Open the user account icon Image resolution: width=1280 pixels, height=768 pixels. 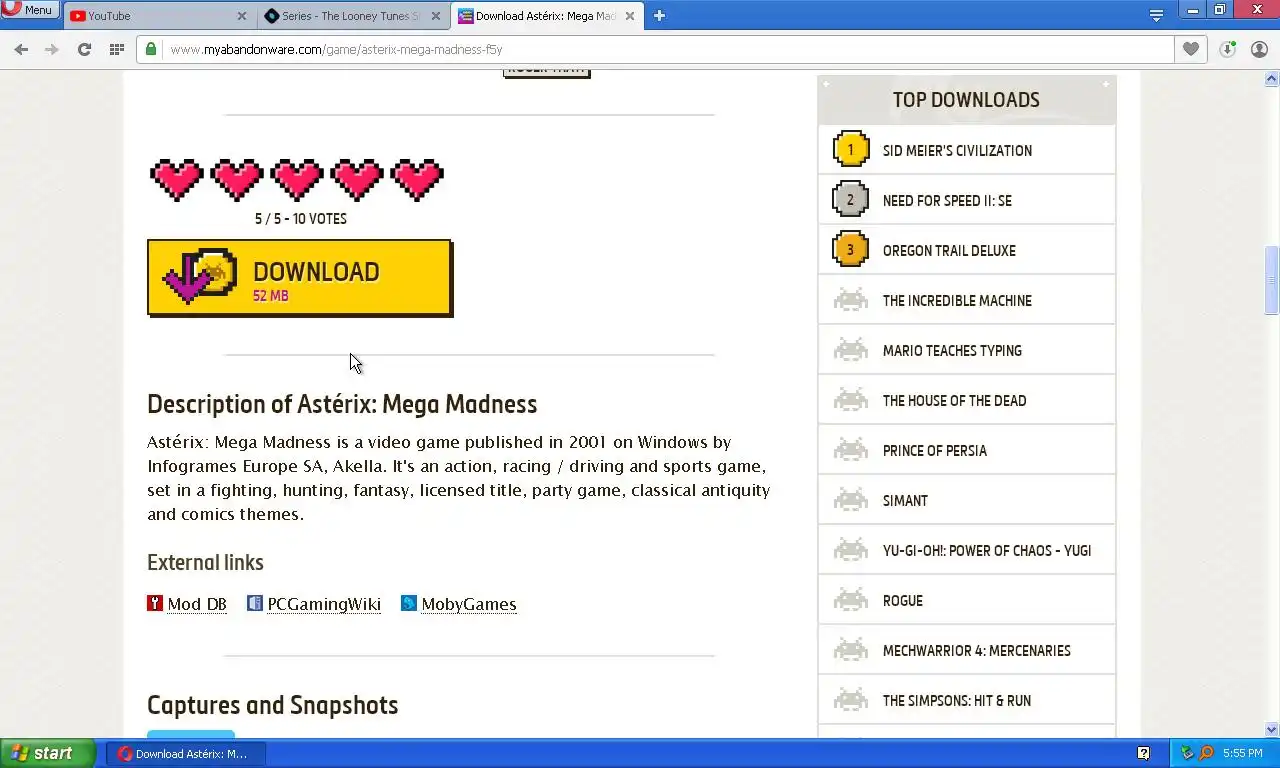1259,49
